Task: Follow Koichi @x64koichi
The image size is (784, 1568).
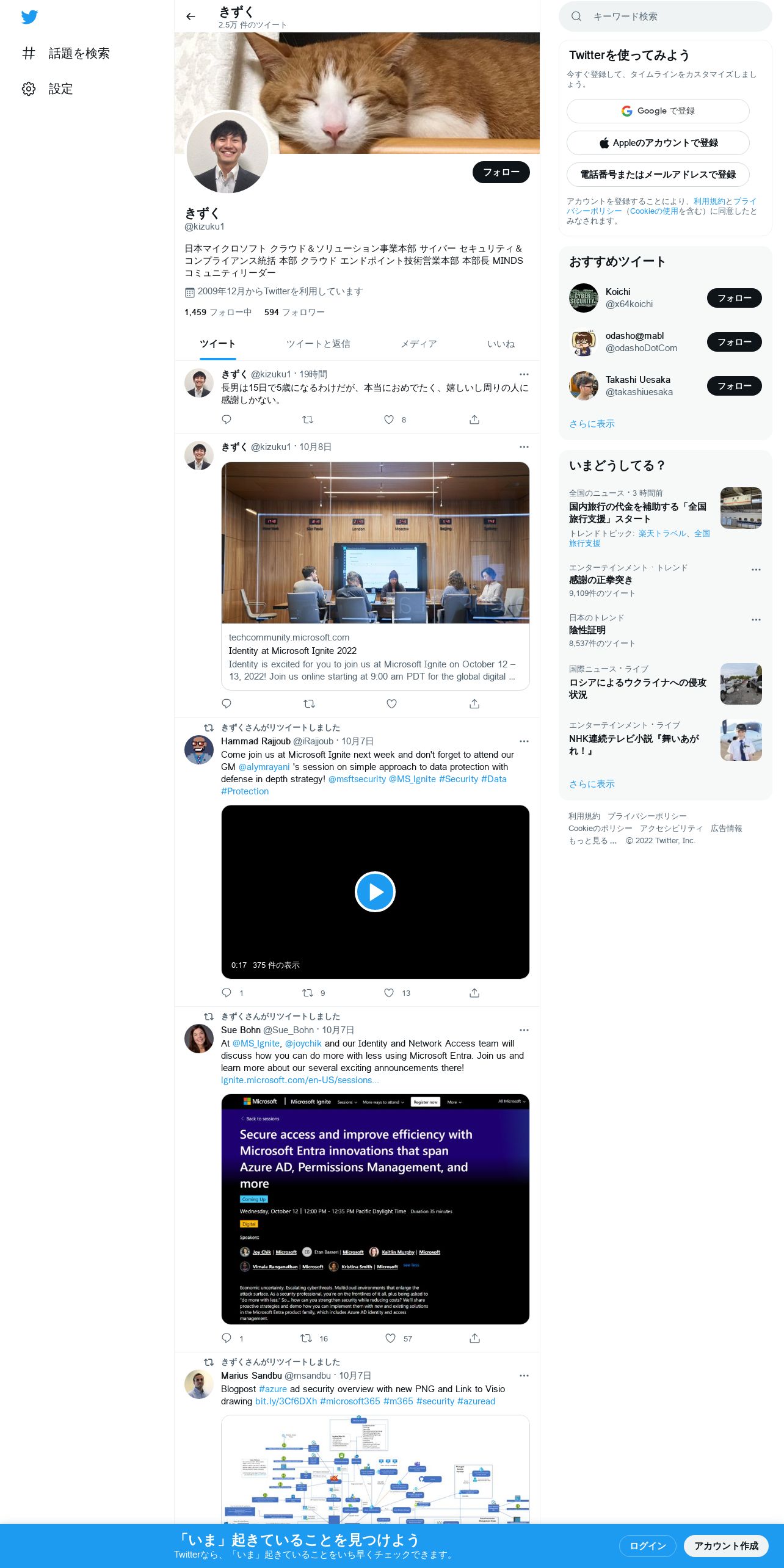Action: [x=734, y=298]
